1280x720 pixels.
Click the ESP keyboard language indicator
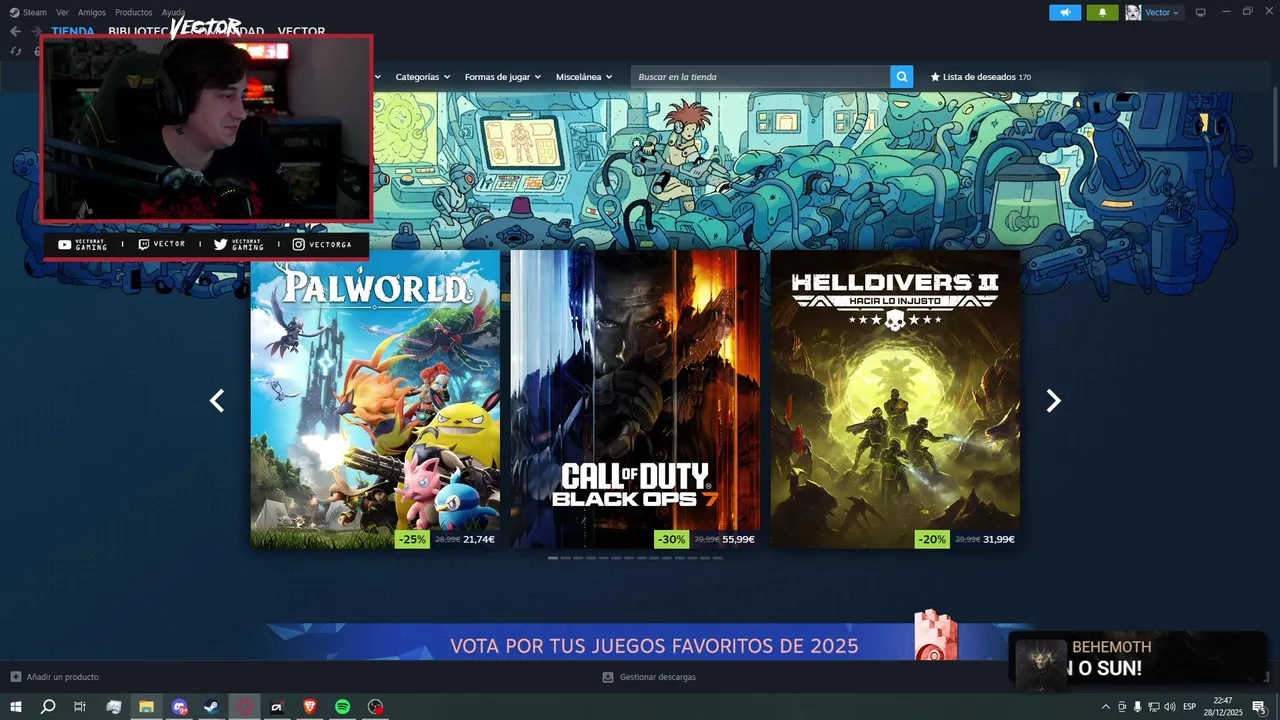tap(1189, 707)
